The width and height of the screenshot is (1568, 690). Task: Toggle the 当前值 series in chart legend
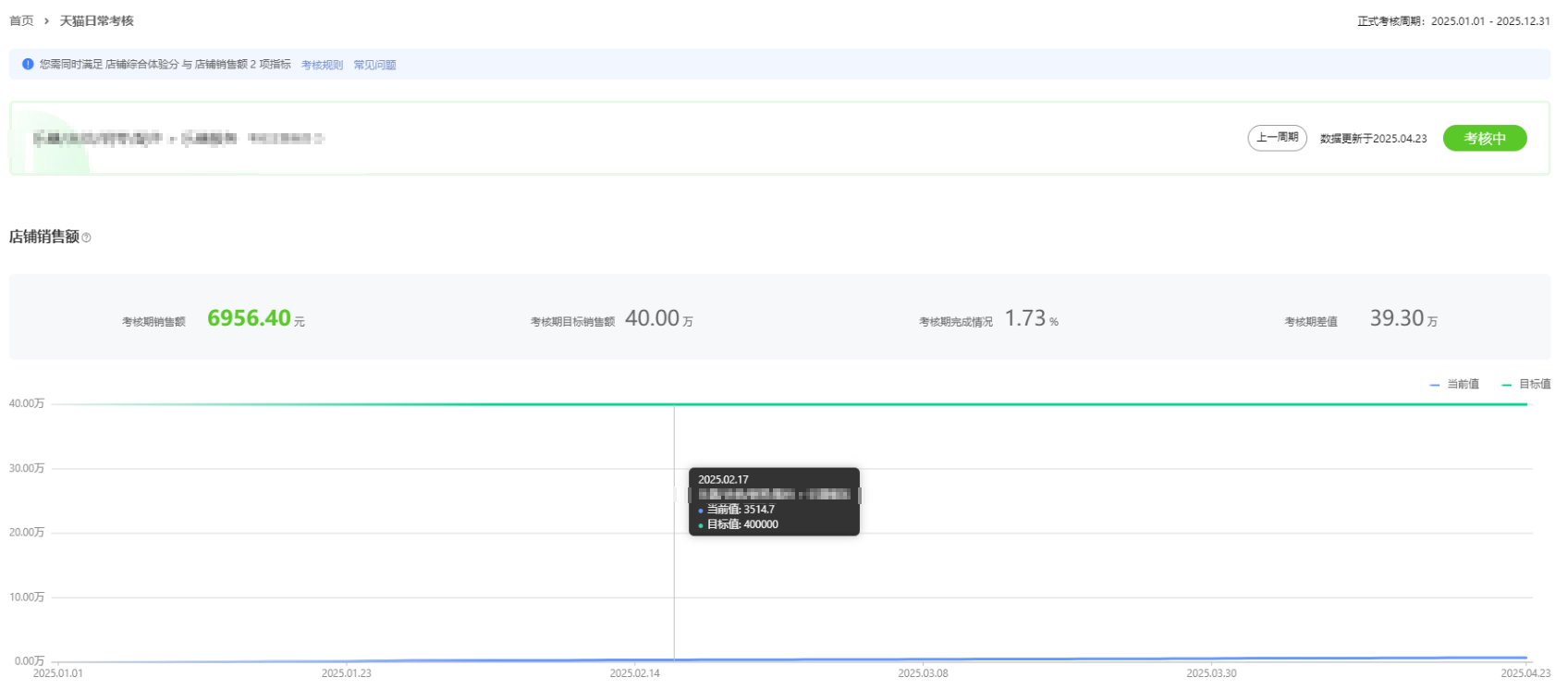click(x=1454, y=385)
